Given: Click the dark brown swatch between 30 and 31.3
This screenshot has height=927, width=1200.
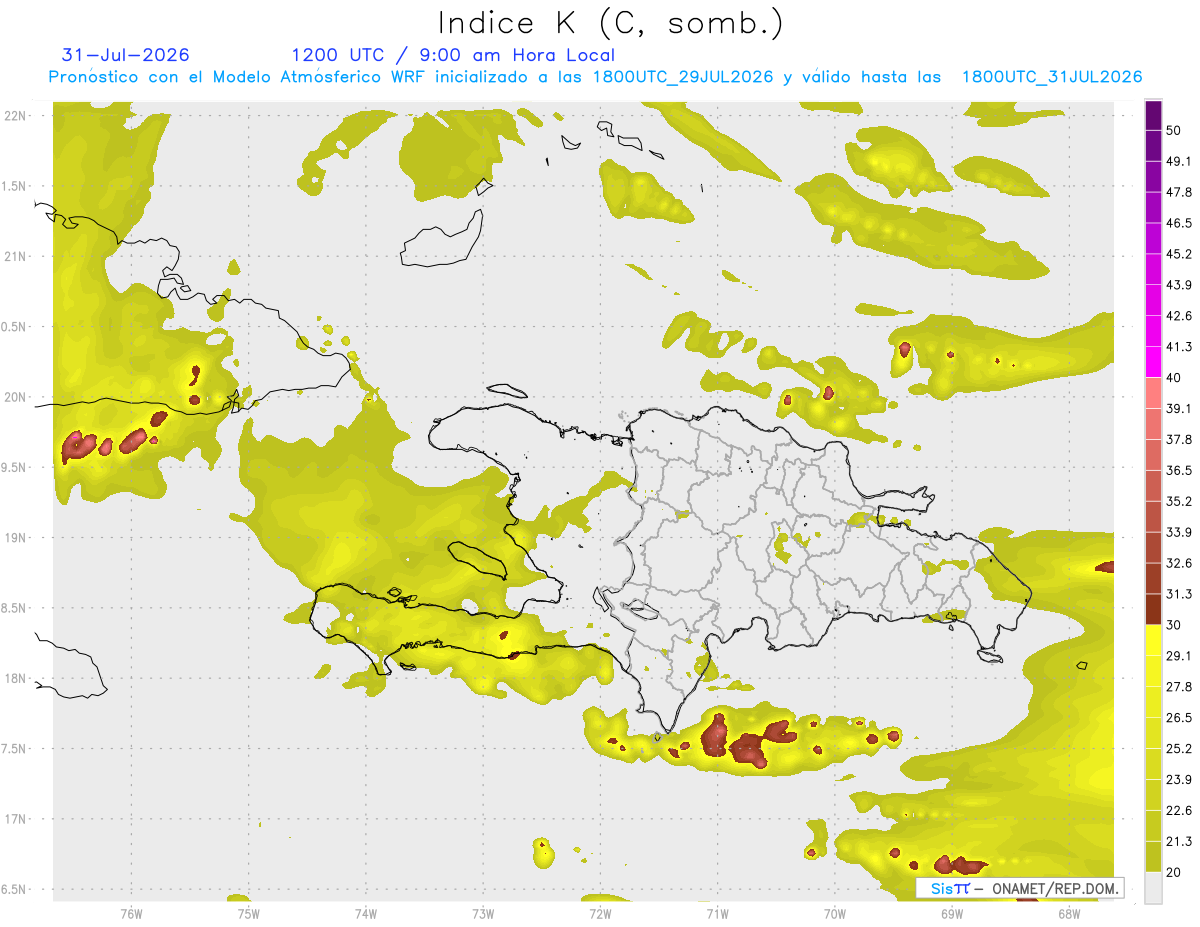Looking at the screenshot, I should click(x=1153, y=609).
